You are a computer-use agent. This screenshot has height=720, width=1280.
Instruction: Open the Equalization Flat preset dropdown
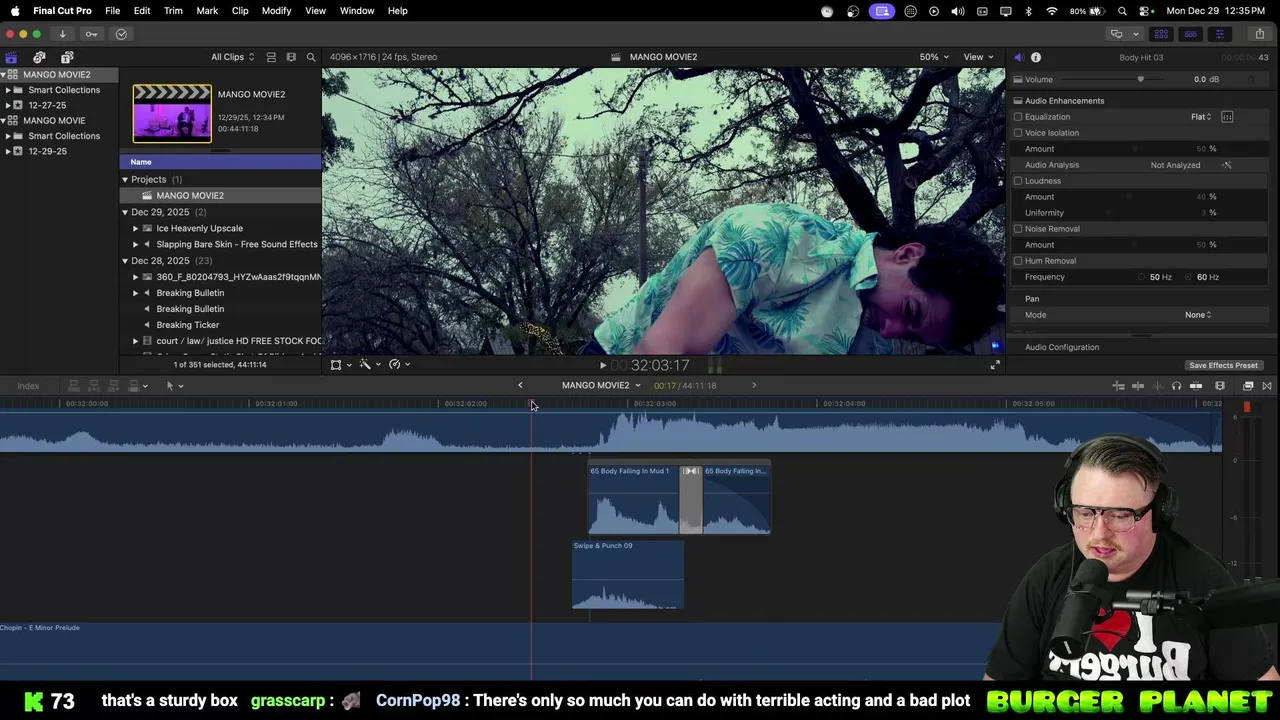click(x=1201, y=117)
